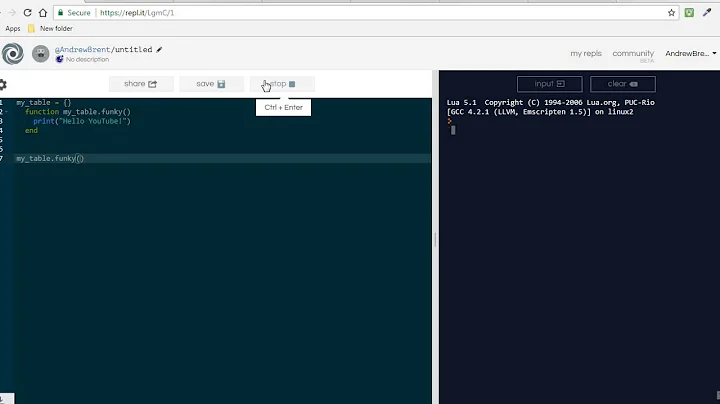
Task: Click the repl.it swirl logo
Action: tap(13, 54)
